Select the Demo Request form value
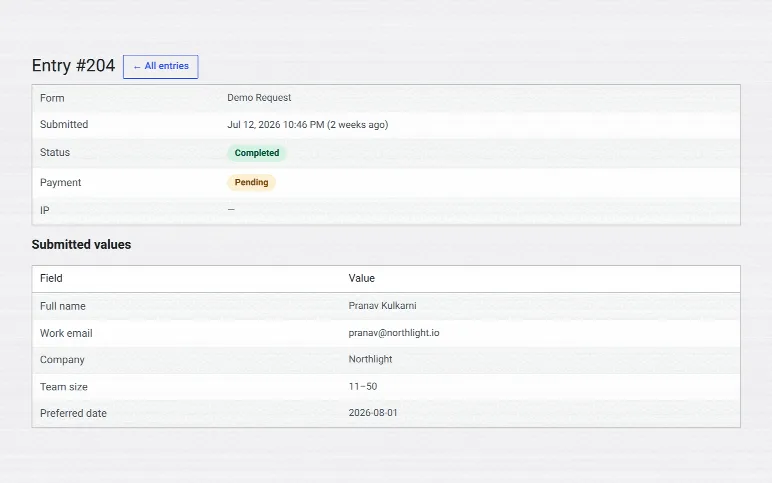 [x=259, y=97]
